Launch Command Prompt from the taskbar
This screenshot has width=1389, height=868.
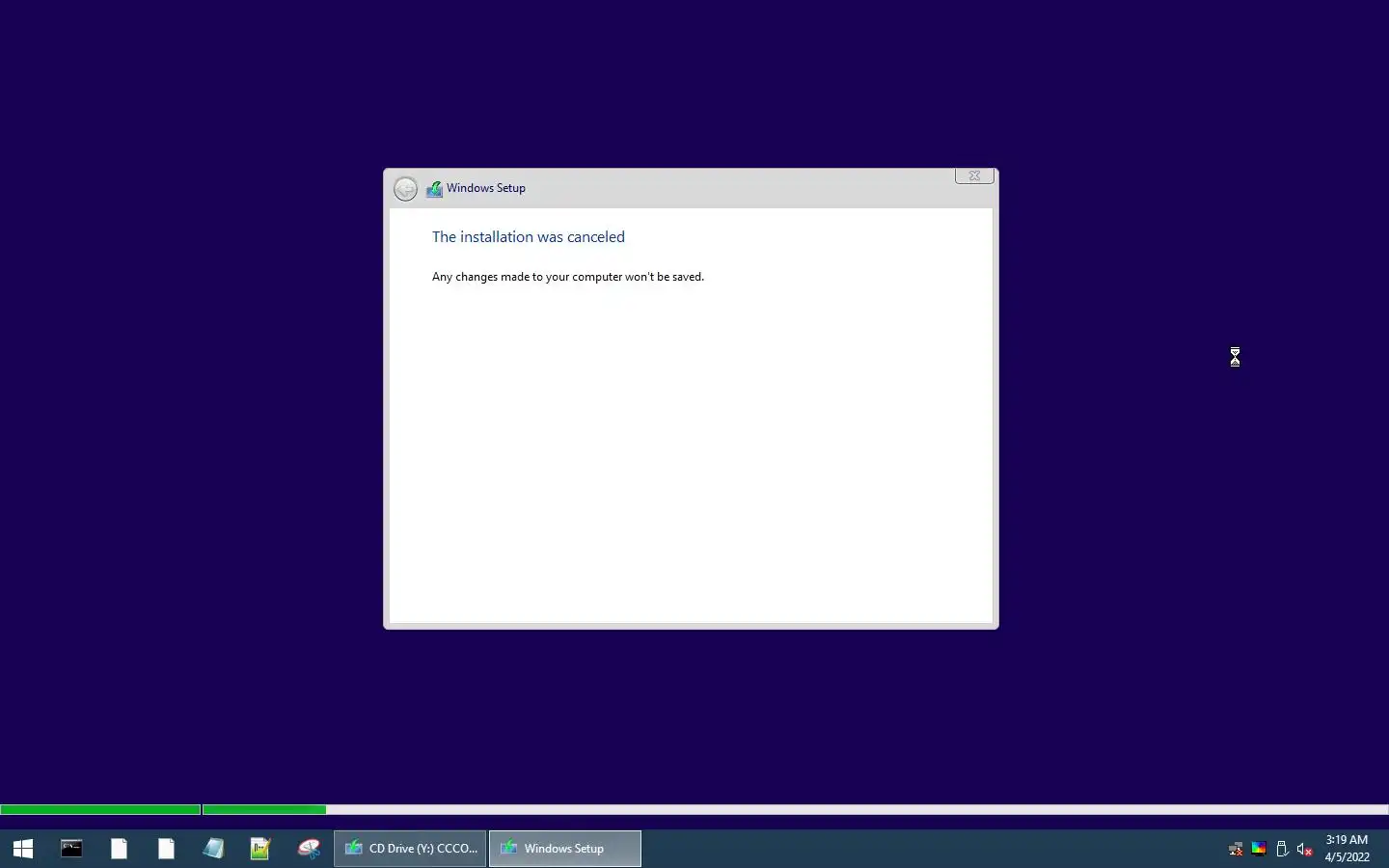tap(71, 849)
